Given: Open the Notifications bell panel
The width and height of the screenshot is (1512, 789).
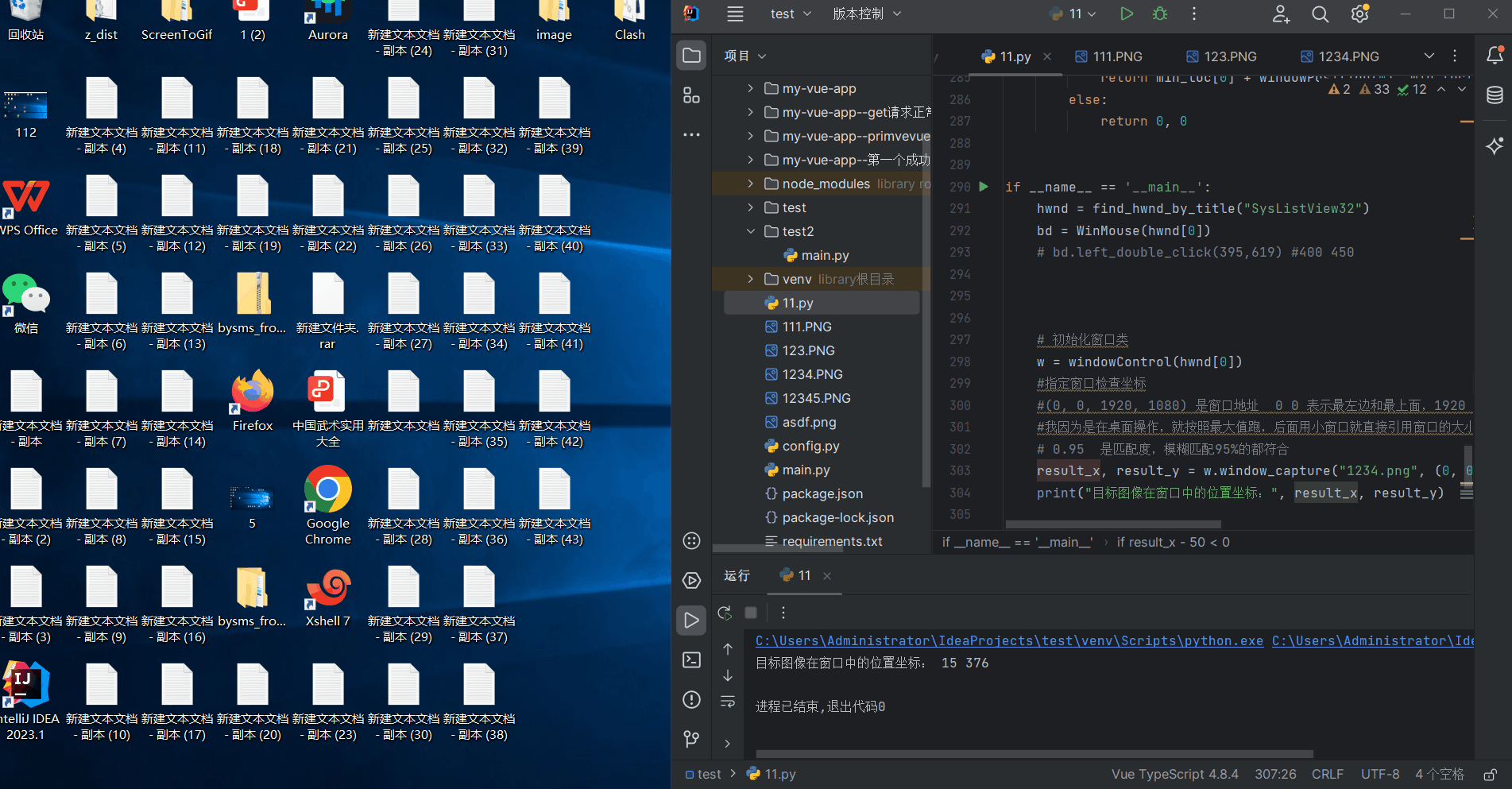Looking at the screenshot, I should (x=1495, y=55).
